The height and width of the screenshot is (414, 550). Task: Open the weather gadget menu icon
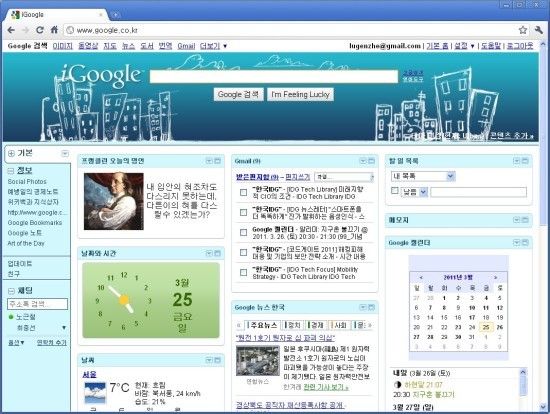[209, 360]
